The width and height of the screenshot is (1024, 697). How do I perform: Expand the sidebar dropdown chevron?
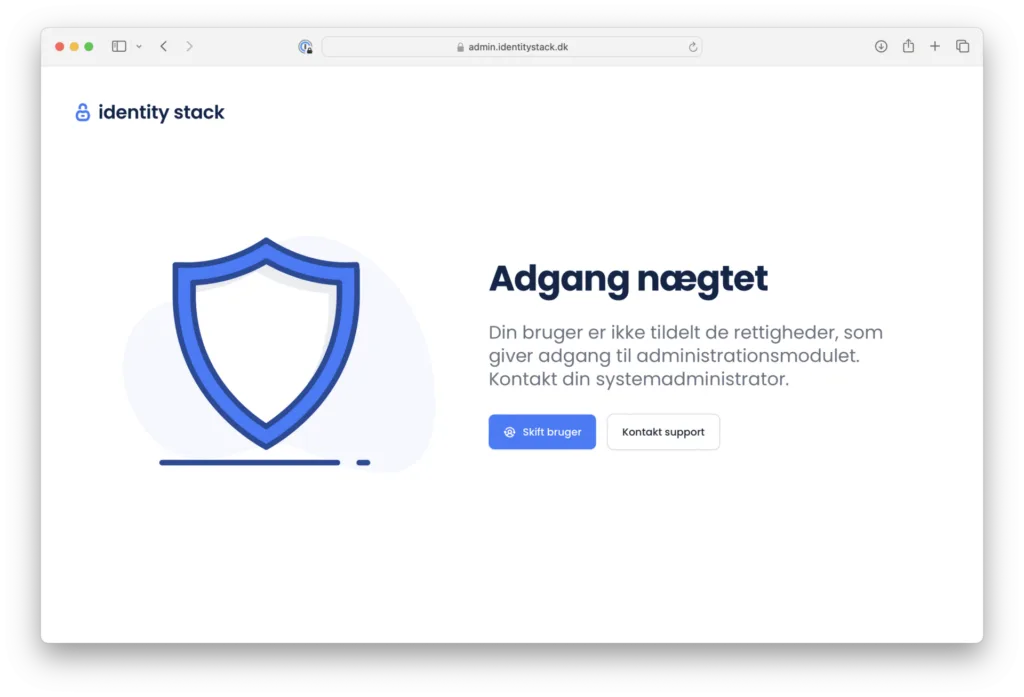click(x=139, y=46)
